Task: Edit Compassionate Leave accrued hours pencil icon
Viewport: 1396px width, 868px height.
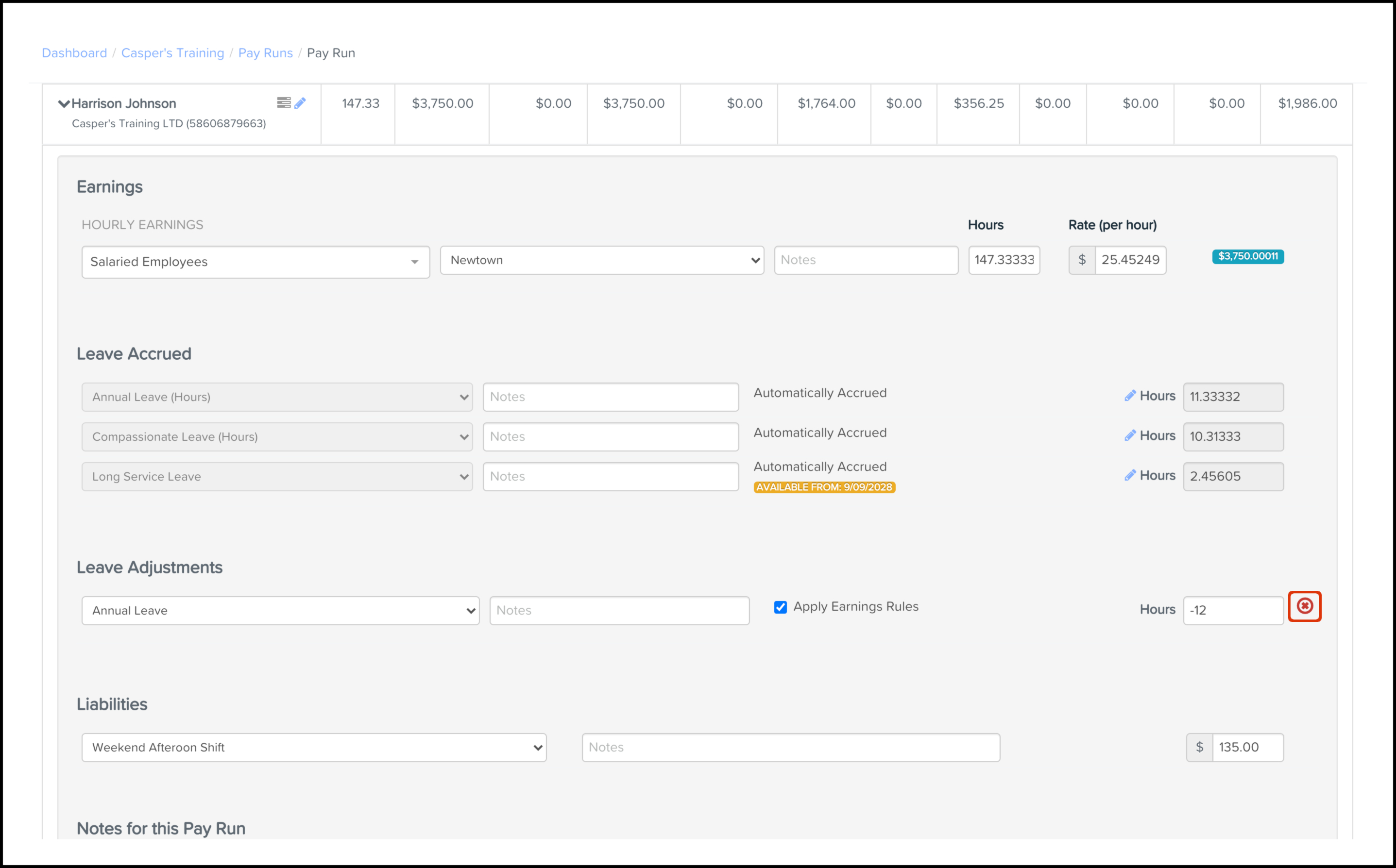Action: click(1129, 436)
